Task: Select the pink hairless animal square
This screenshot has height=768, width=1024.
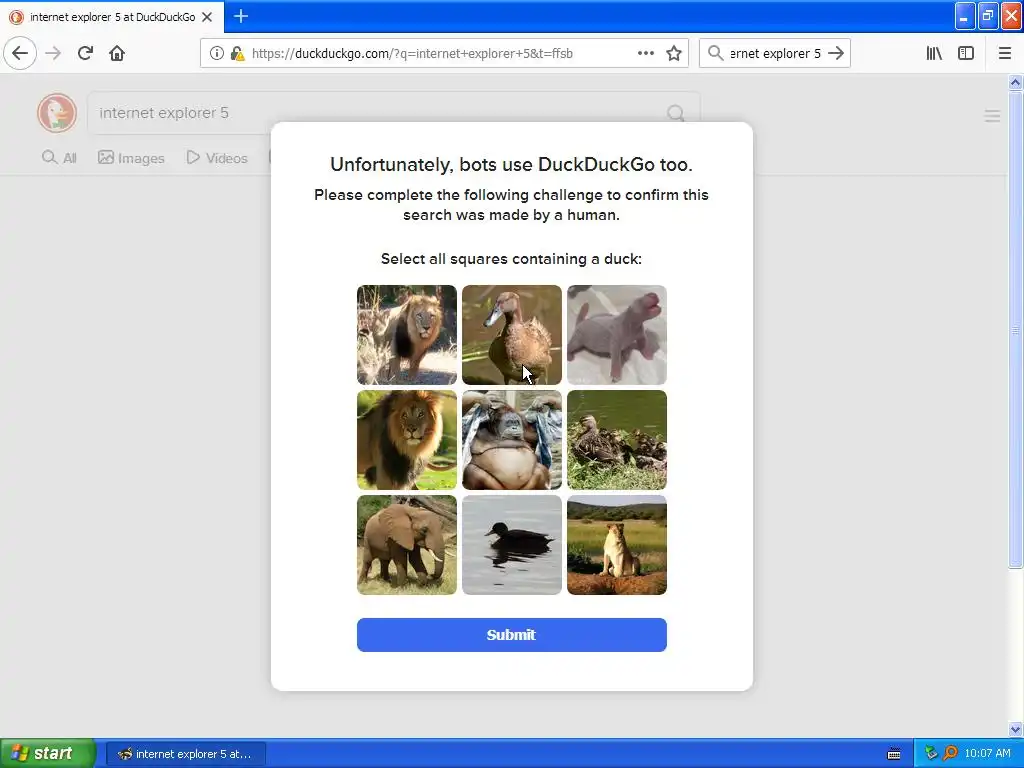Action: 617,335
